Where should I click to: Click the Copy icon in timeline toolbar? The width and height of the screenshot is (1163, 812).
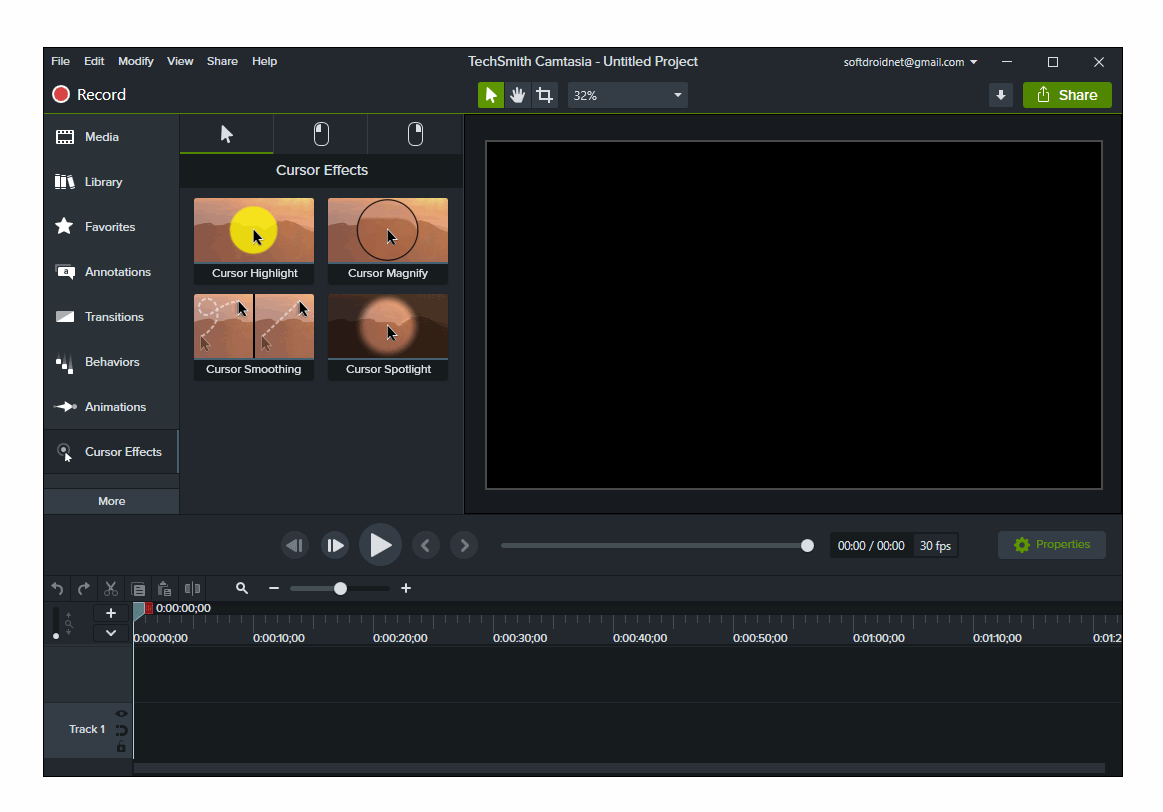138,589
